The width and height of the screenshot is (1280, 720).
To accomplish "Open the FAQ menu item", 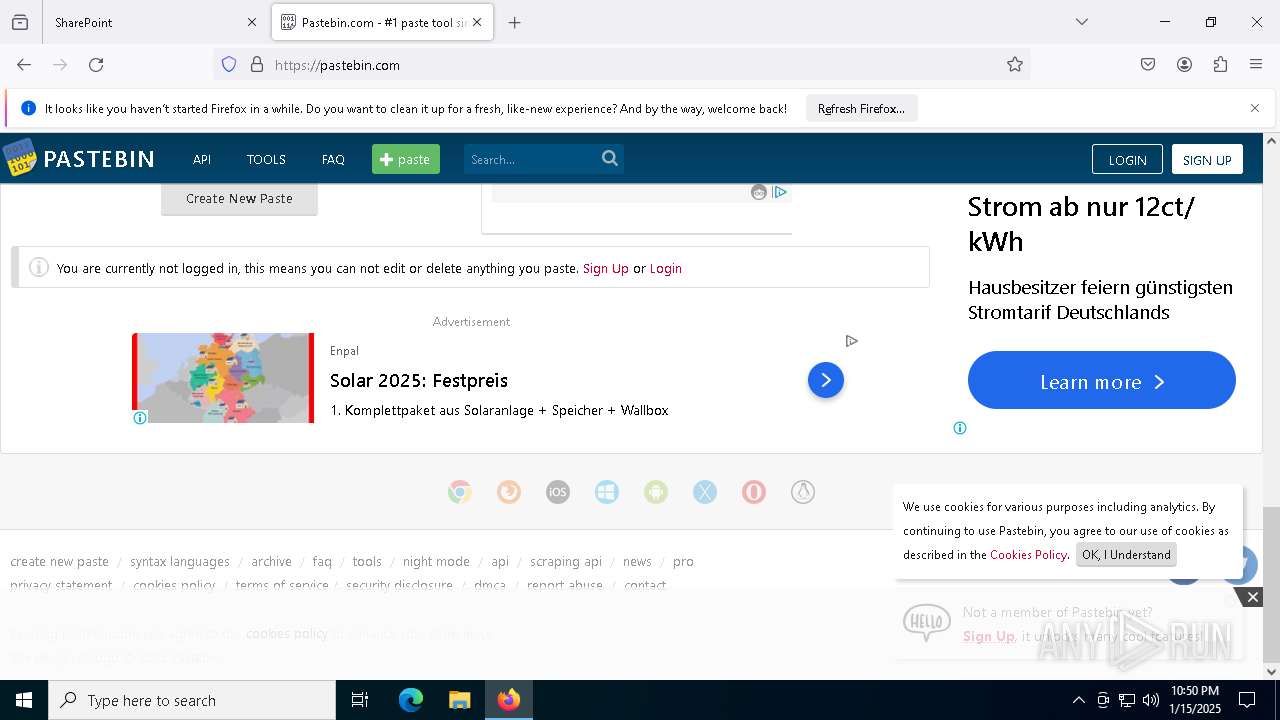I will [333, 159].
